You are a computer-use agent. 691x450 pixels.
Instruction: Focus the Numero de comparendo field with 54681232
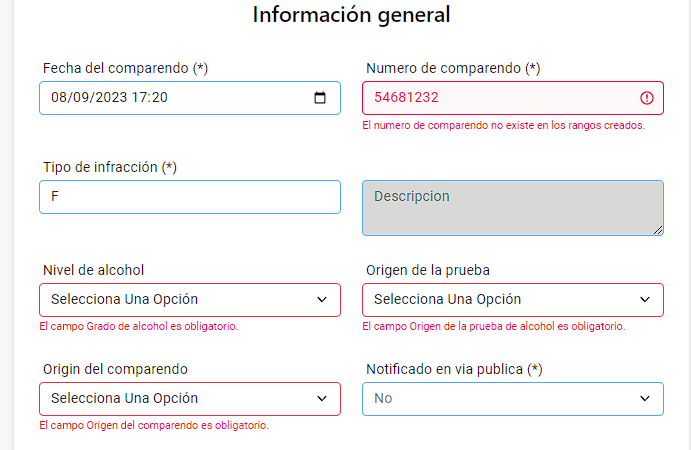tap(513, 98)
